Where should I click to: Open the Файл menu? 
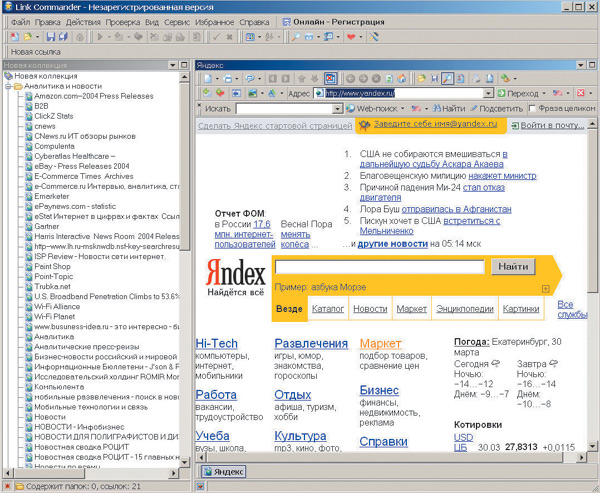[20, 22]
